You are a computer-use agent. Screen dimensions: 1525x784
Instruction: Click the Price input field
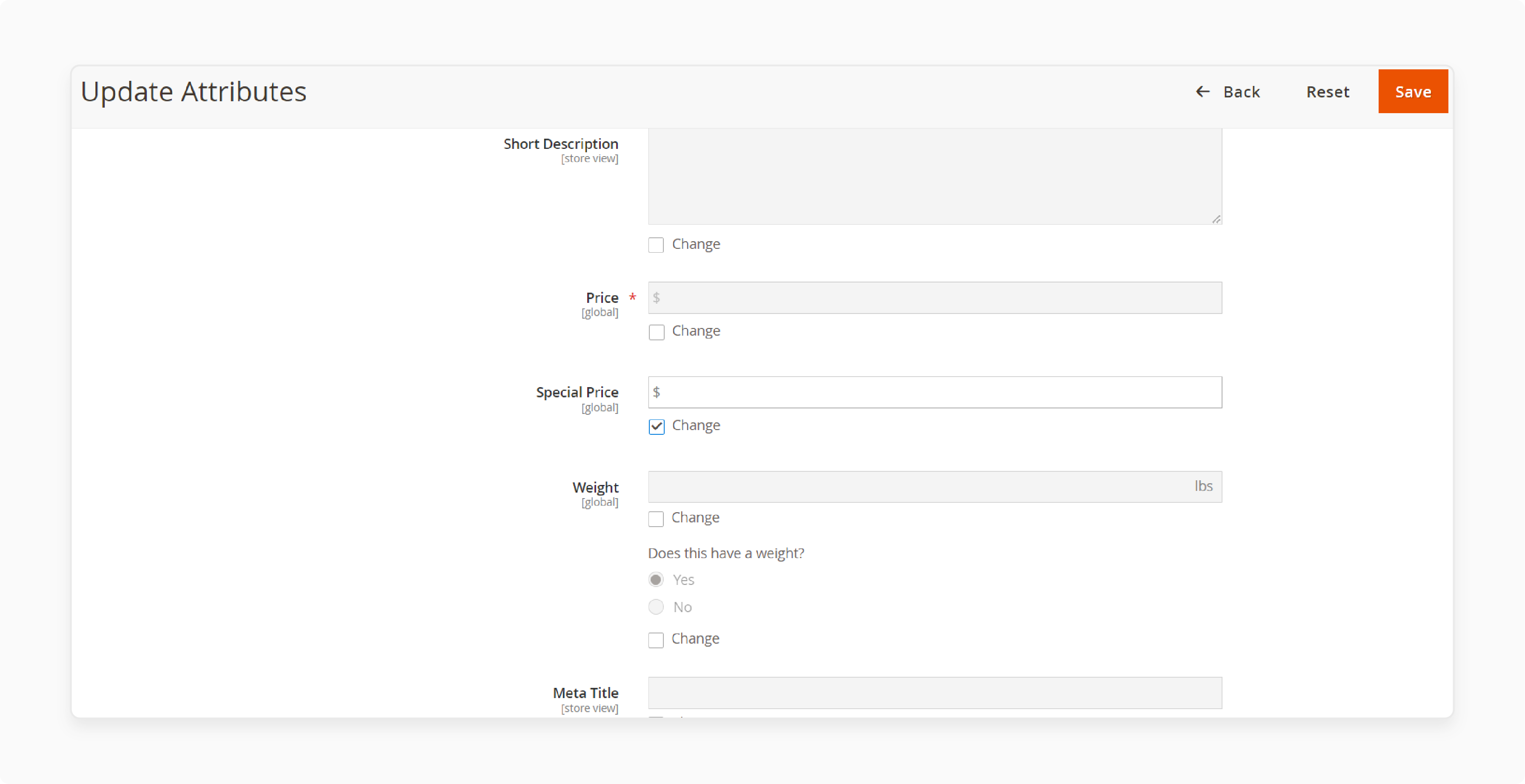coord(934,298)
